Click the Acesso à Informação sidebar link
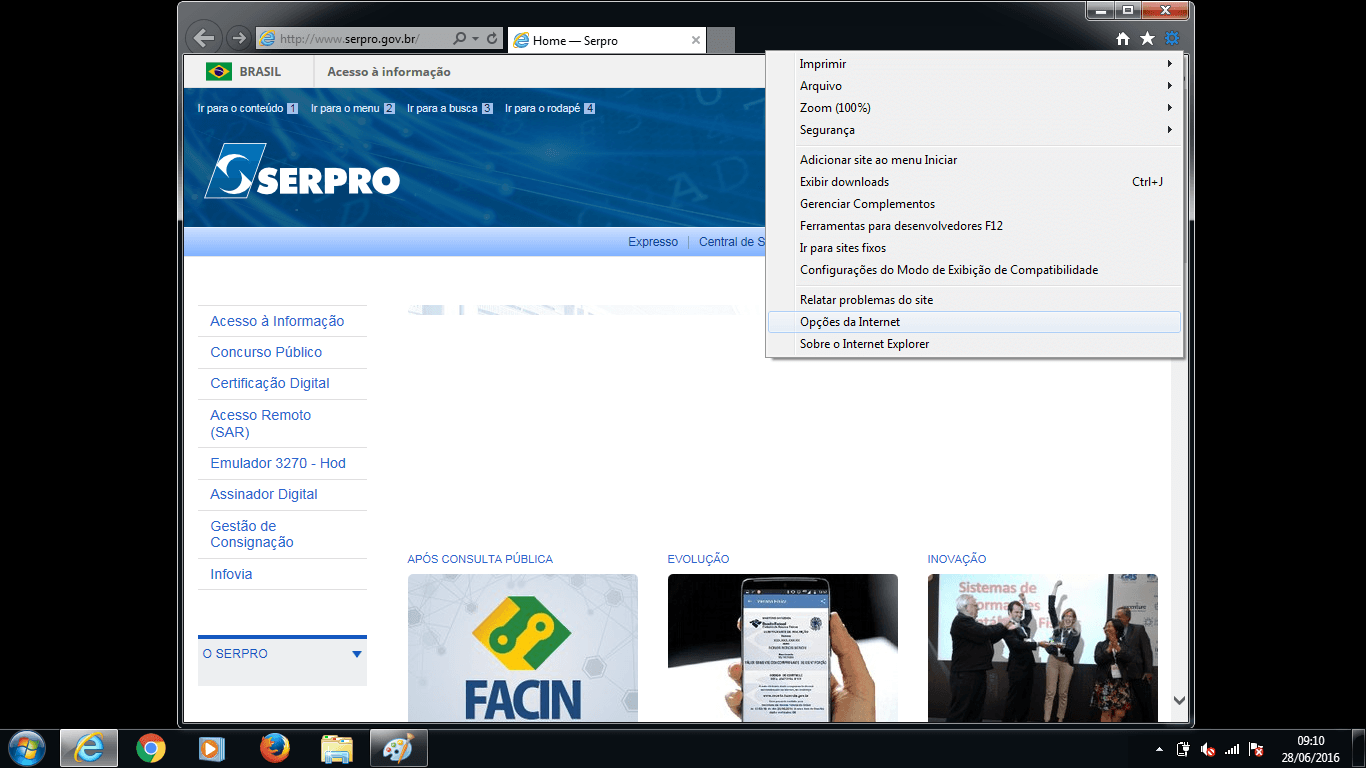This screenshot has width=1366, height=768. (277, 321)
